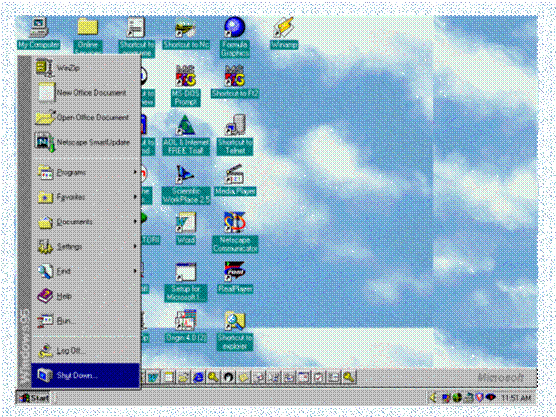Screen dimensions: 556x417
Task: Click the shield icon in system tray
Action: click(480, 398)
